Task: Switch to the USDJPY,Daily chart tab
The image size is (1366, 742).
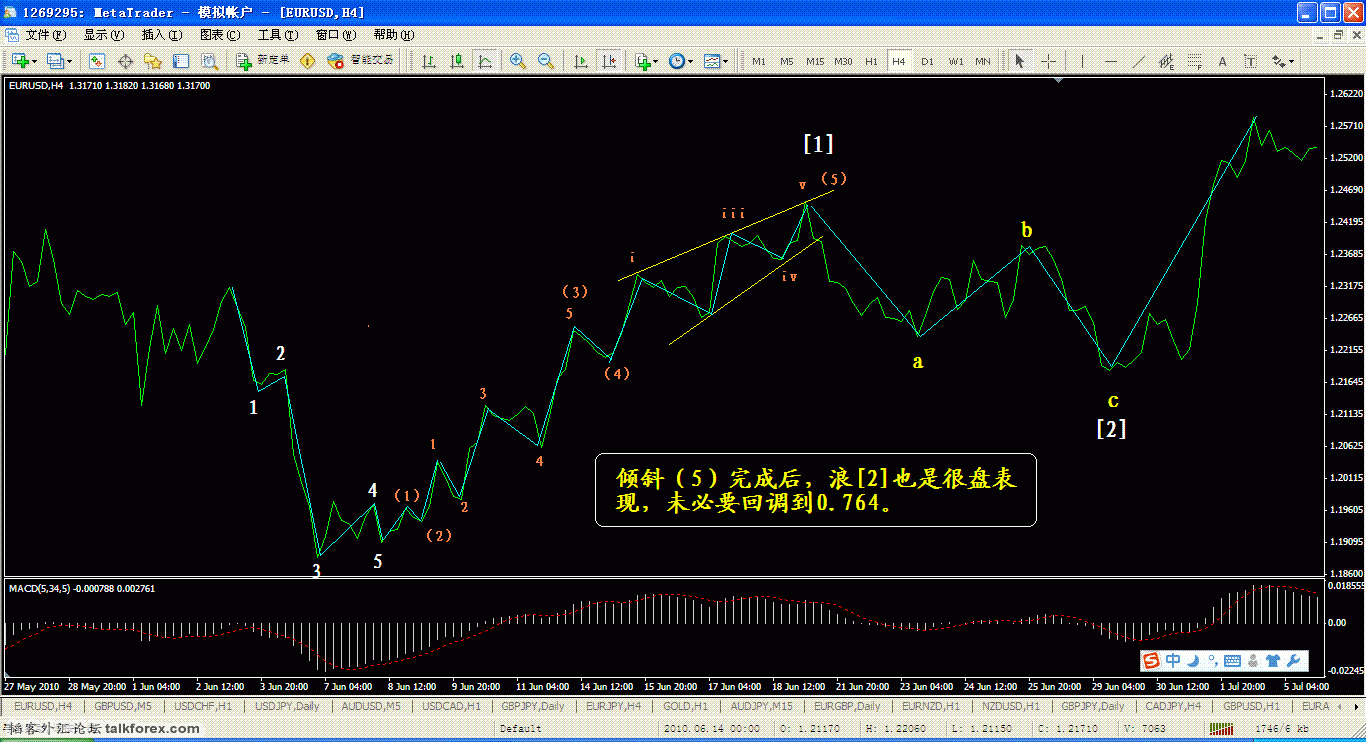Action: (x=288, y=706)
